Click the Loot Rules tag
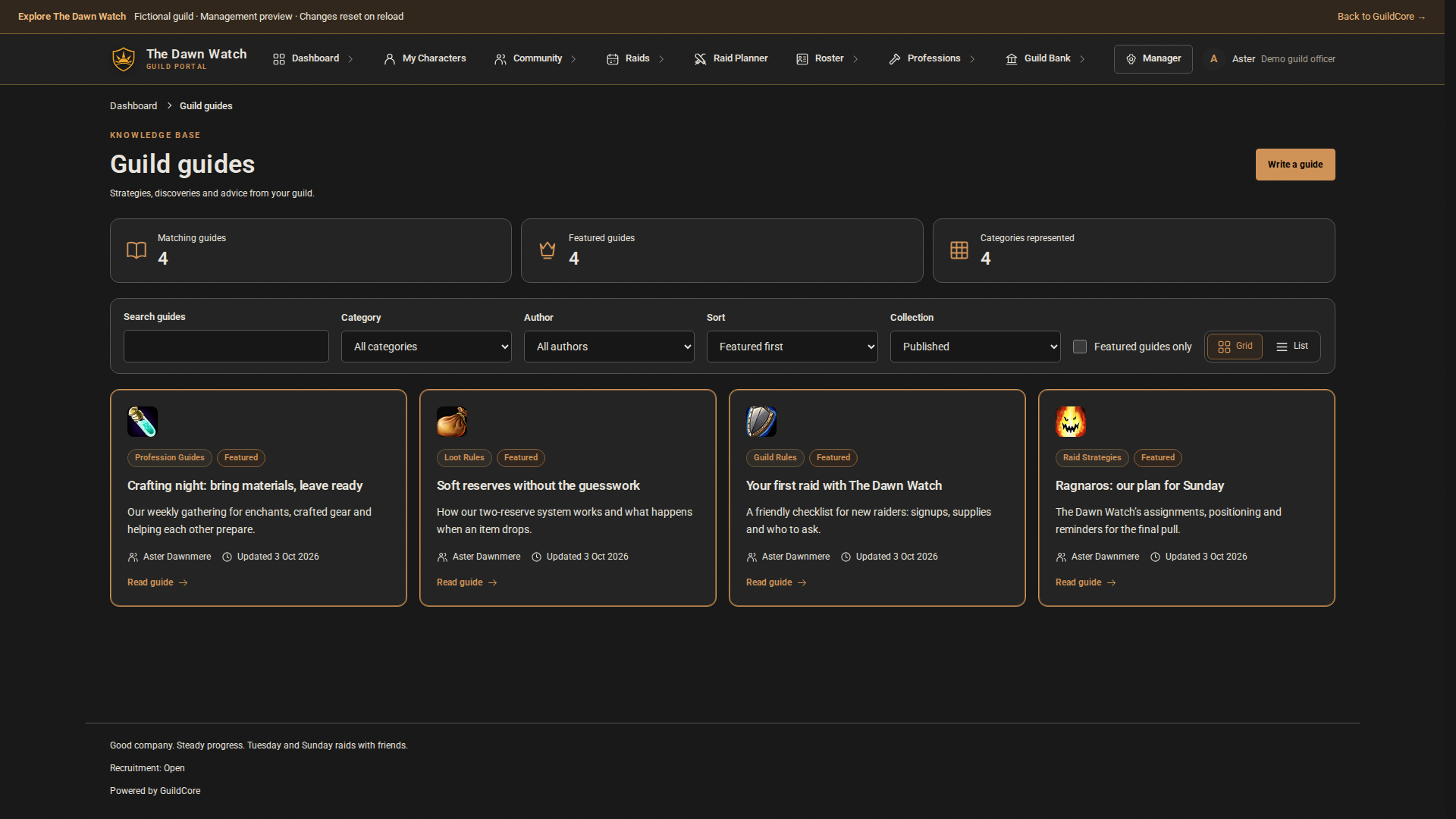This screenshot has width=1456, height=819. (464, 458)
